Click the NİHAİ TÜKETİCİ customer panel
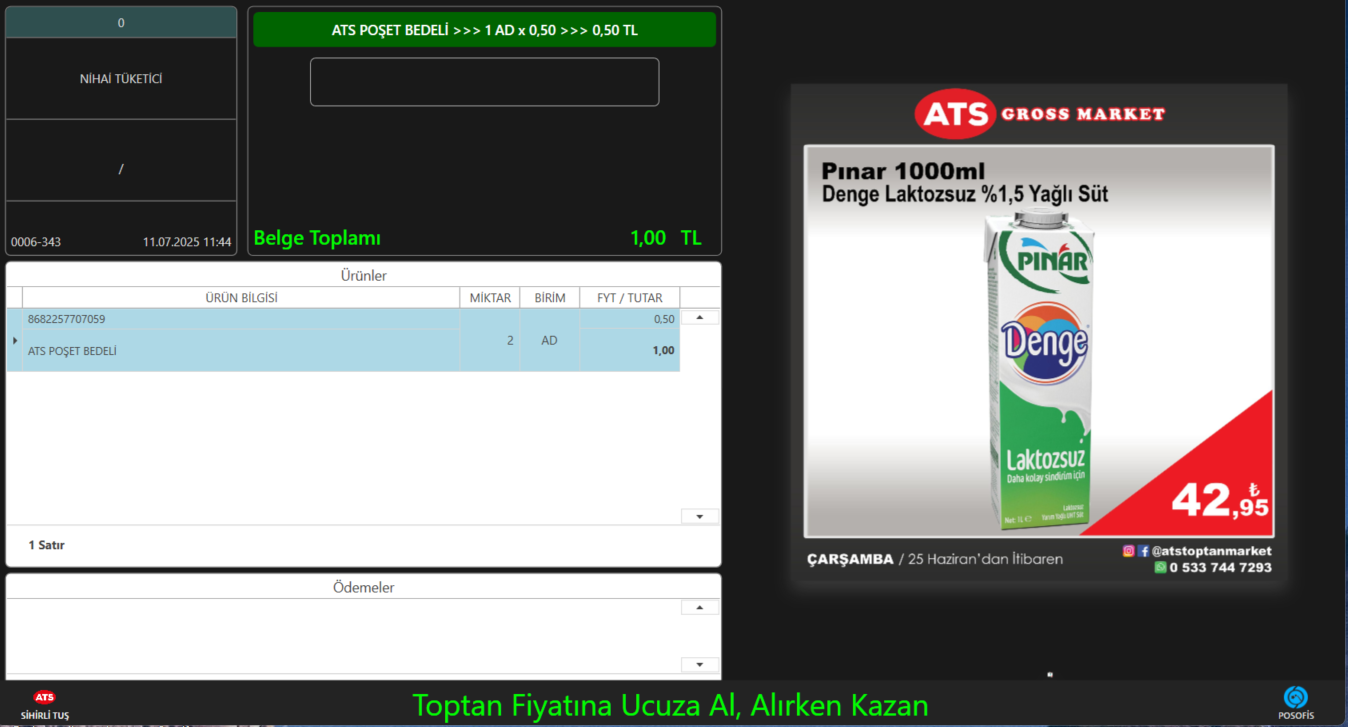This screenshot has height=727, width=1348. [121, 78]
